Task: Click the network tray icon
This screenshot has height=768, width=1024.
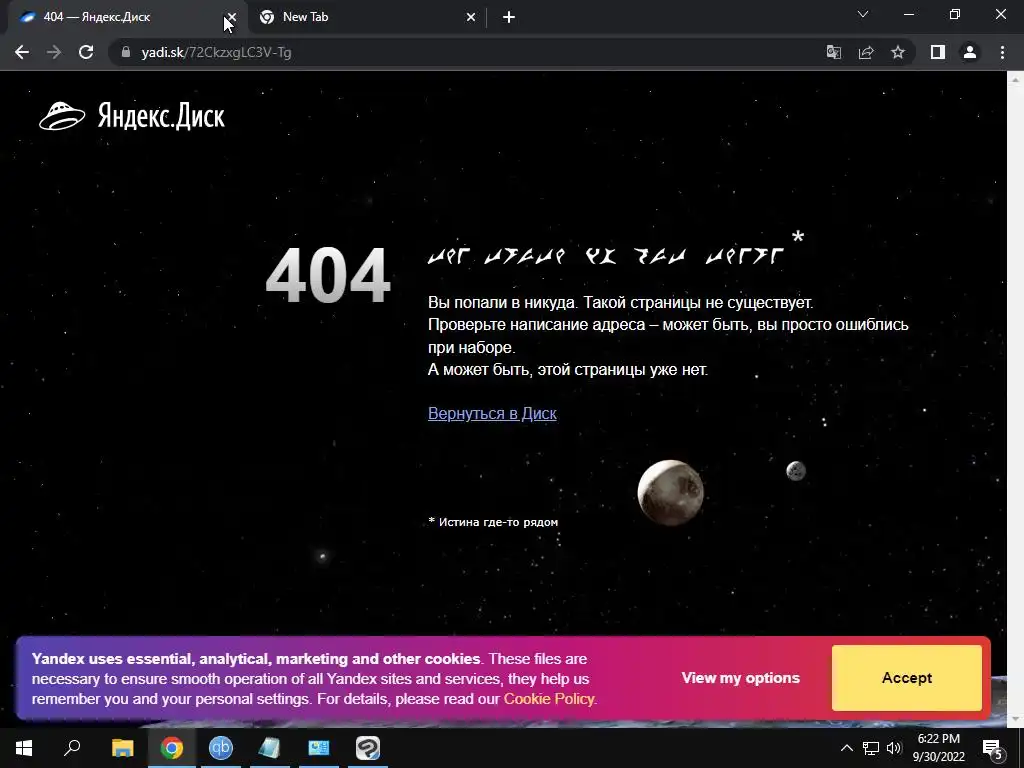Action: pyautogui.click(x=871, y=748)
